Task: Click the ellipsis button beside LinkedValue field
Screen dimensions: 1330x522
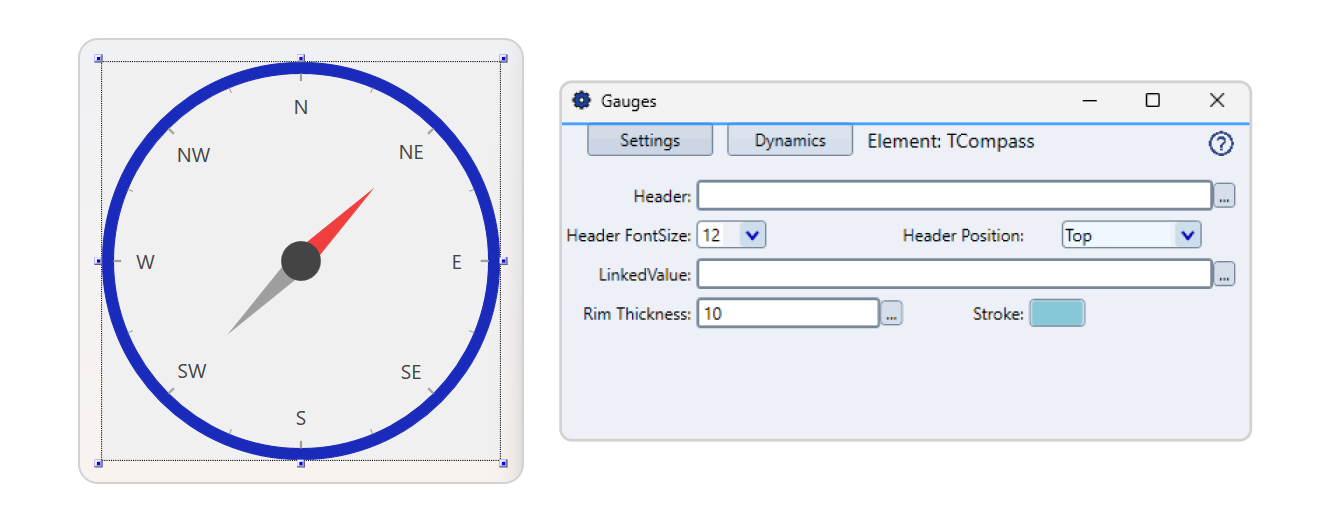Action: click(x=1225, y=274)
